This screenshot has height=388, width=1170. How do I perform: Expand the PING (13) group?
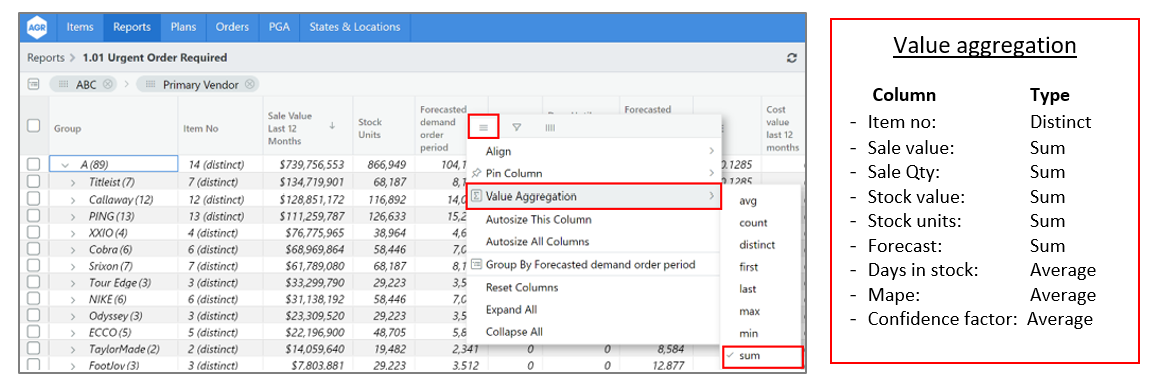[74, 216]
